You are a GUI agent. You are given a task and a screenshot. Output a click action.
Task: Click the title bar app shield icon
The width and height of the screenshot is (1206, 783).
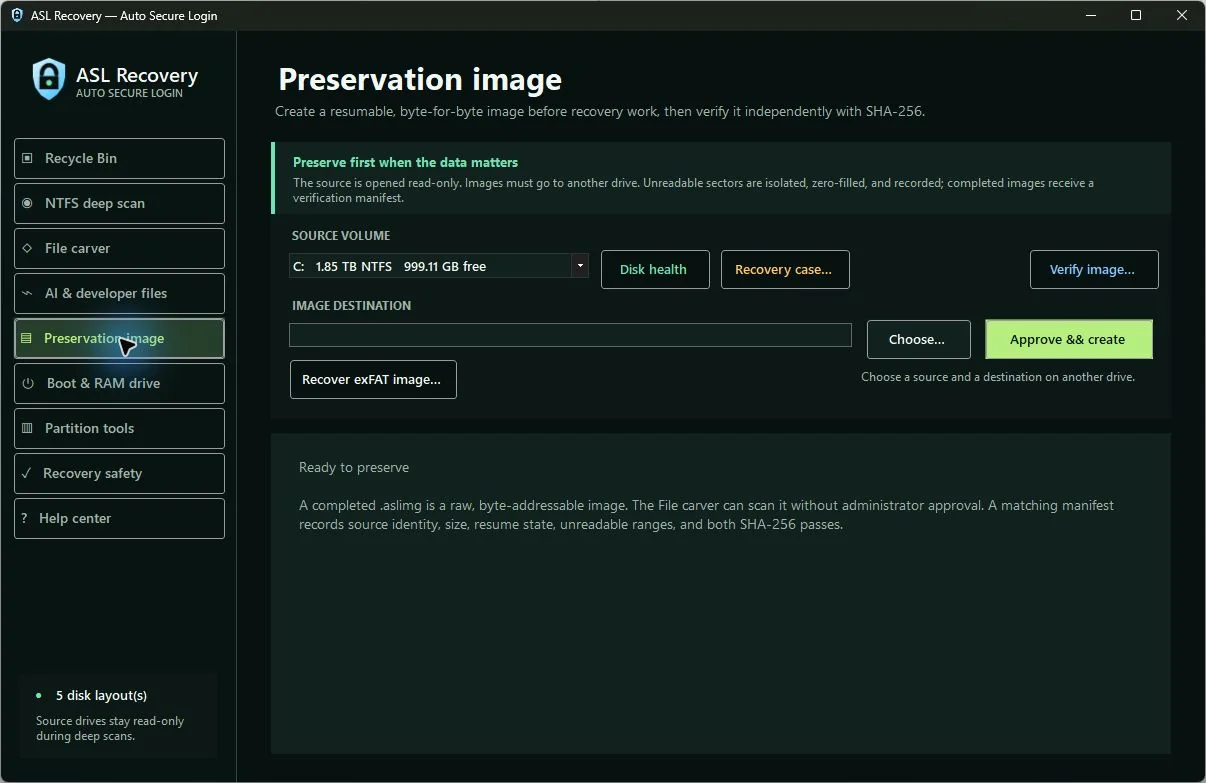17,15
